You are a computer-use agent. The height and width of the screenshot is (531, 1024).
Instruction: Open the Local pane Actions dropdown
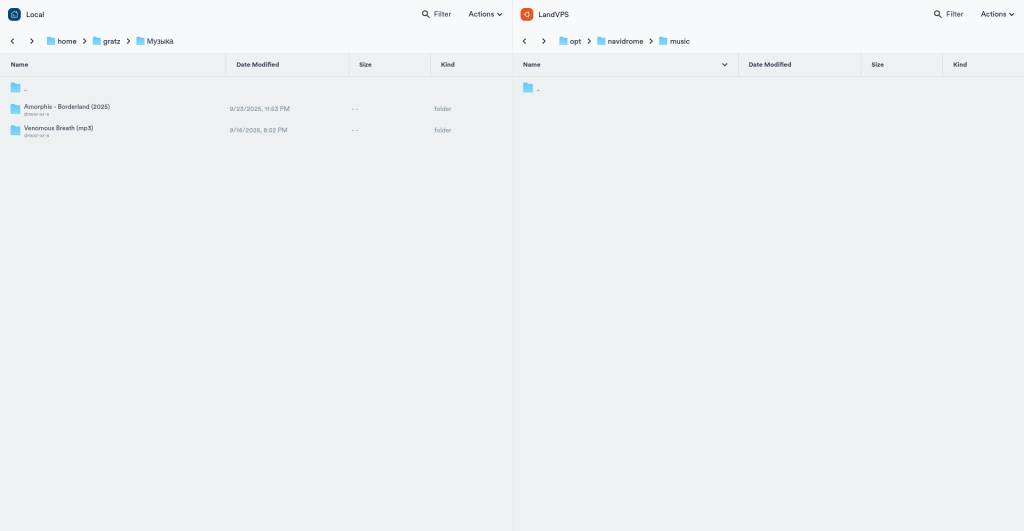point(485,14)
